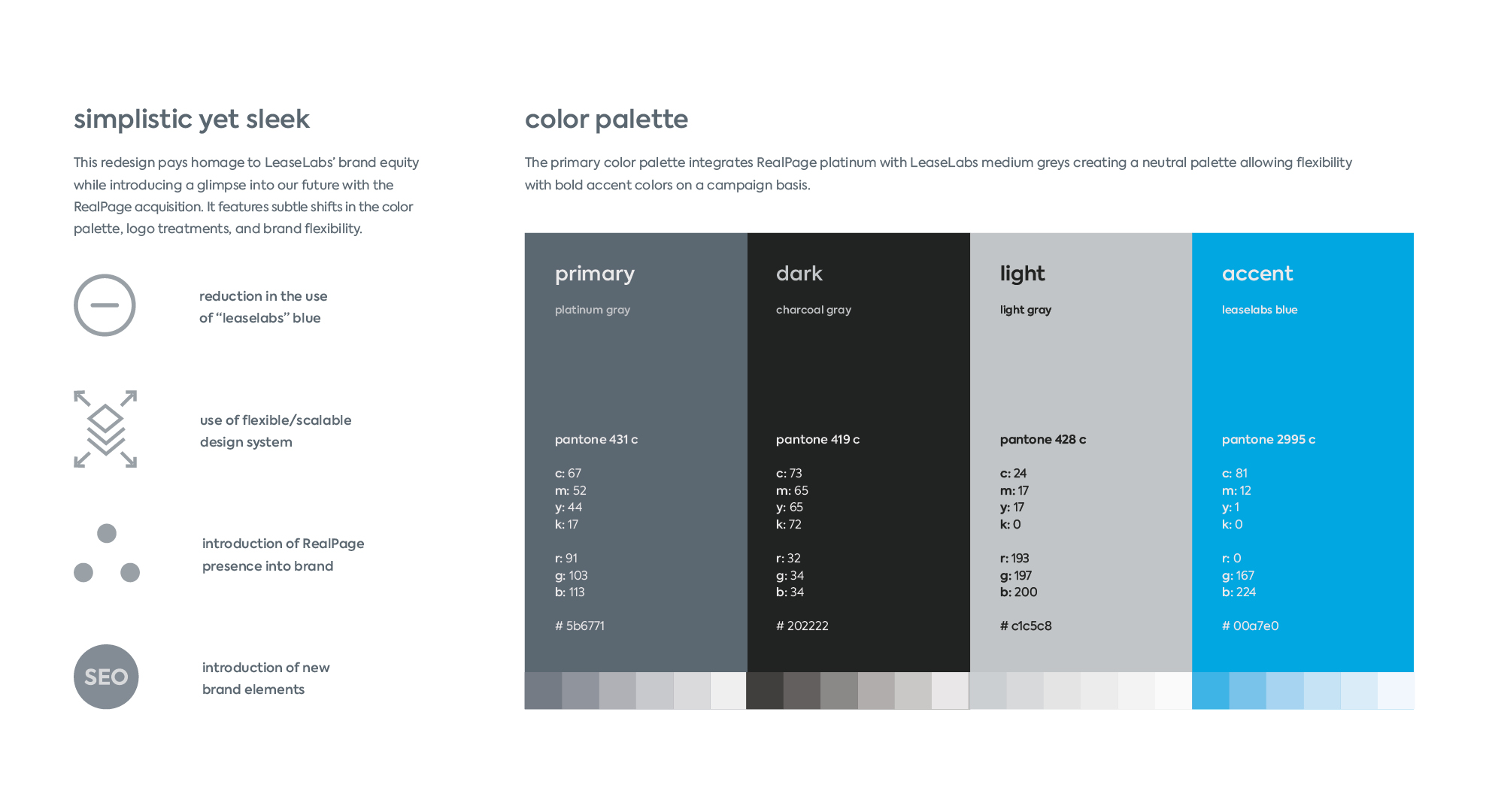Image resolution: width=1489 pixels, height=812 pixels.
Task: Pick the lightest tint swatch below the accent column
Action: tap(1396, 691)
